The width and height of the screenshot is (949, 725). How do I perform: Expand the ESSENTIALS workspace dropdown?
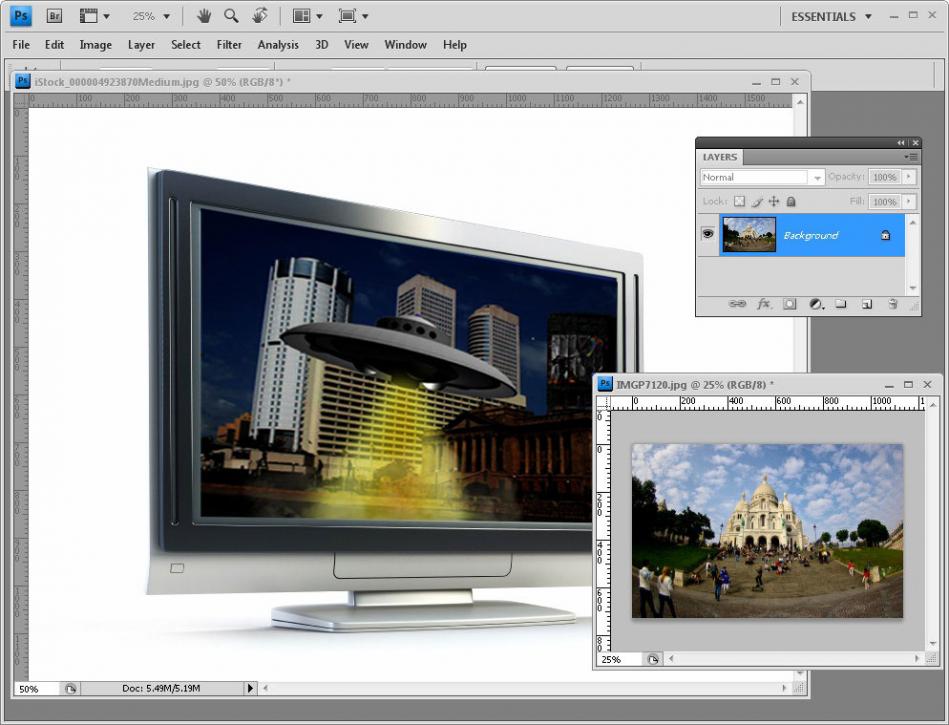(831, 17)
